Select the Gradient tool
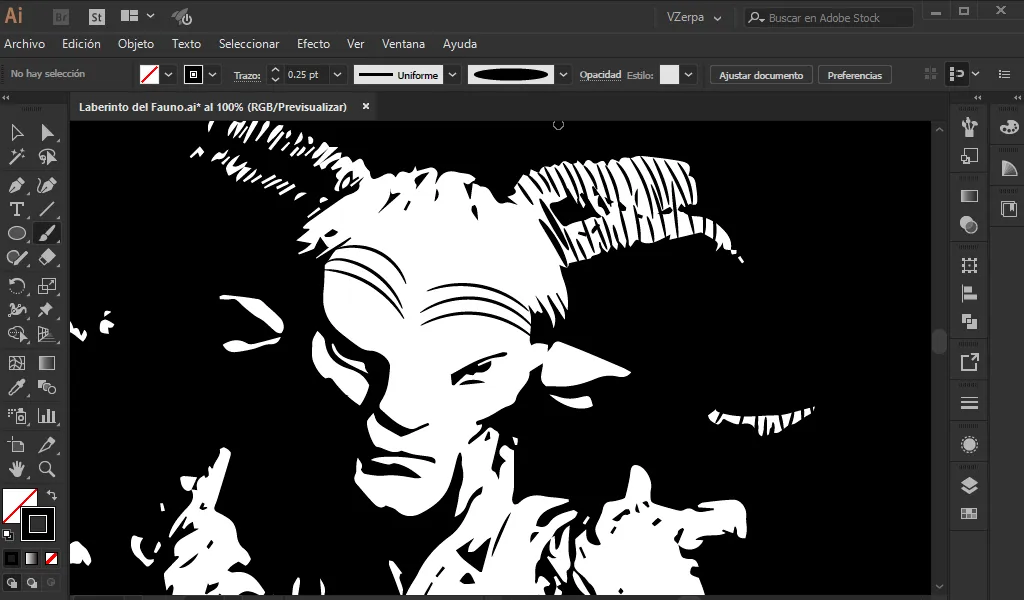The width and height of the screenshot is (1024, 600). point(47,363)
